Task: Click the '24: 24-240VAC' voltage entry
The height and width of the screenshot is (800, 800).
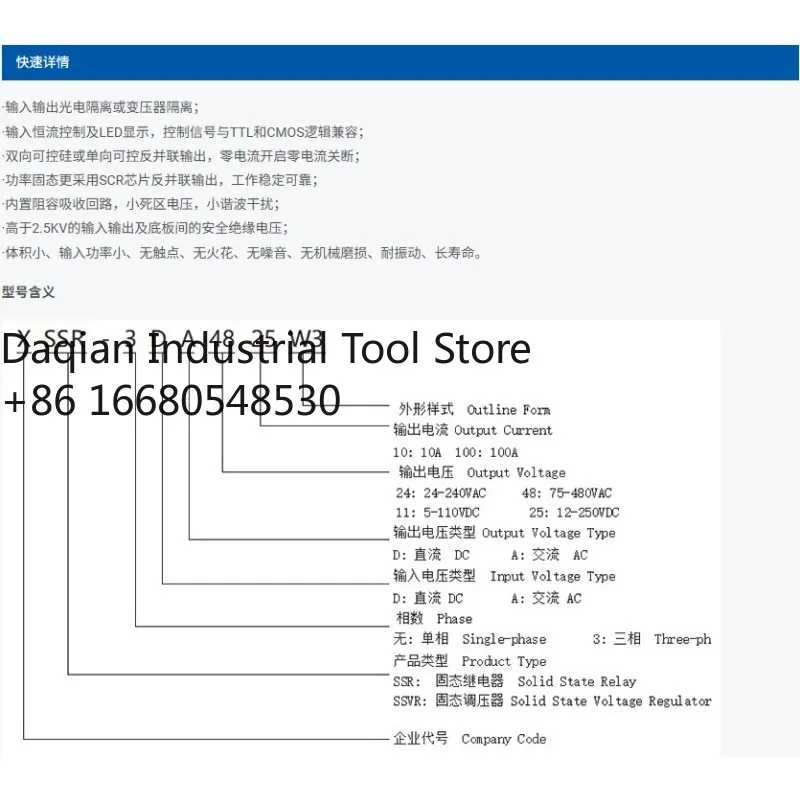Action: pyautogui.click(x=441, y=493)
